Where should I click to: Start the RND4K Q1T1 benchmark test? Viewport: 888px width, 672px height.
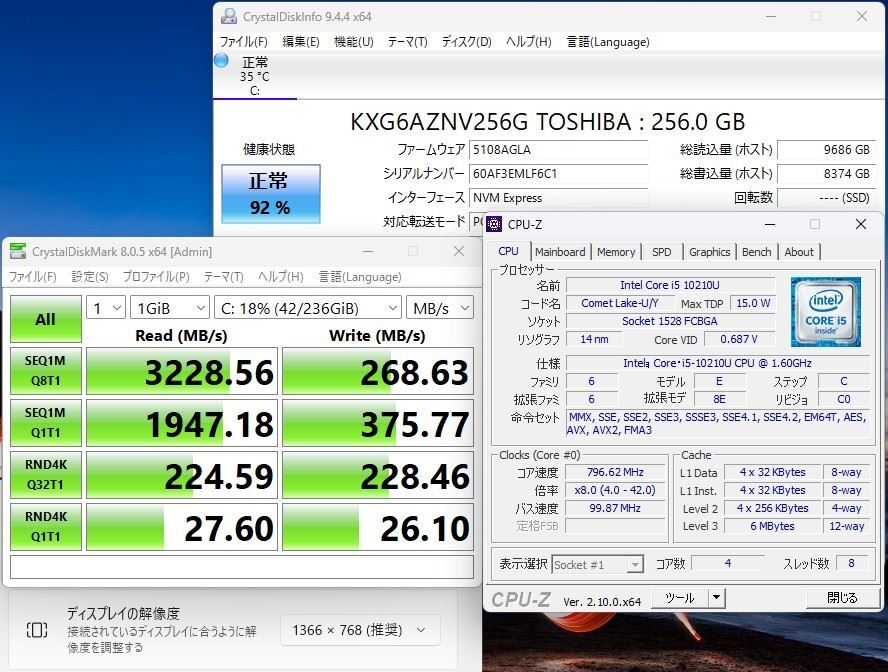coord(45,527)
